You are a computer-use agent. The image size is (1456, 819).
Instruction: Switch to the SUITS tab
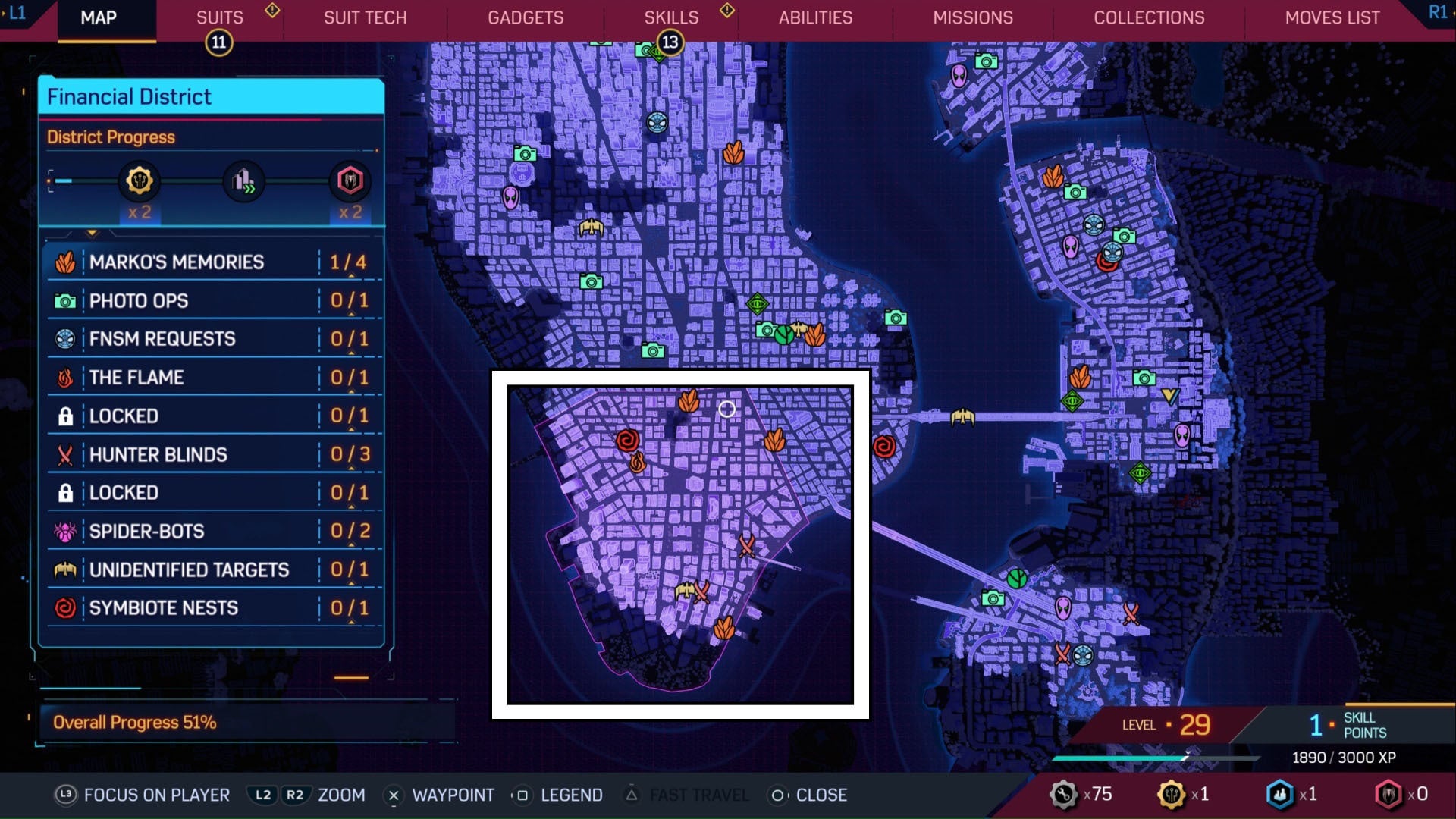click(218, 17)
